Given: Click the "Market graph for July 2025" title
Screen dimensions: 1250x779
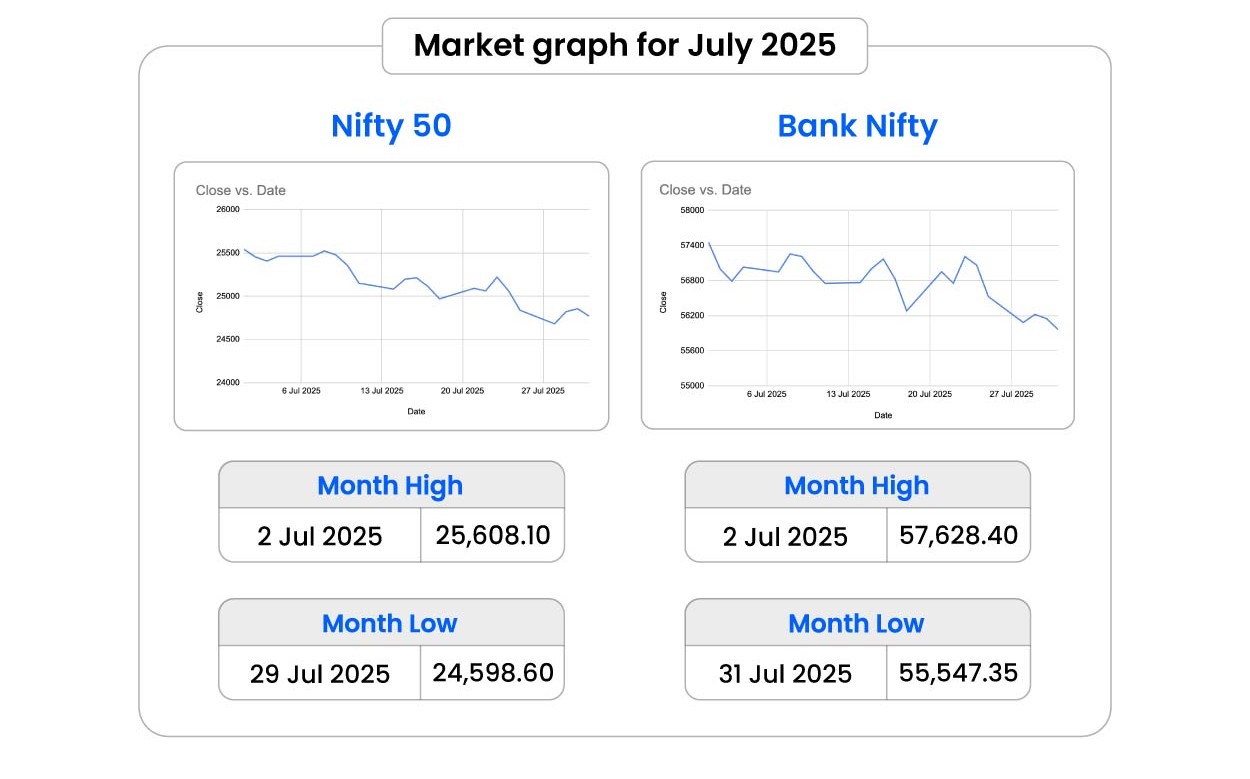Looking at the screenshot, I should tap(624, 46).
